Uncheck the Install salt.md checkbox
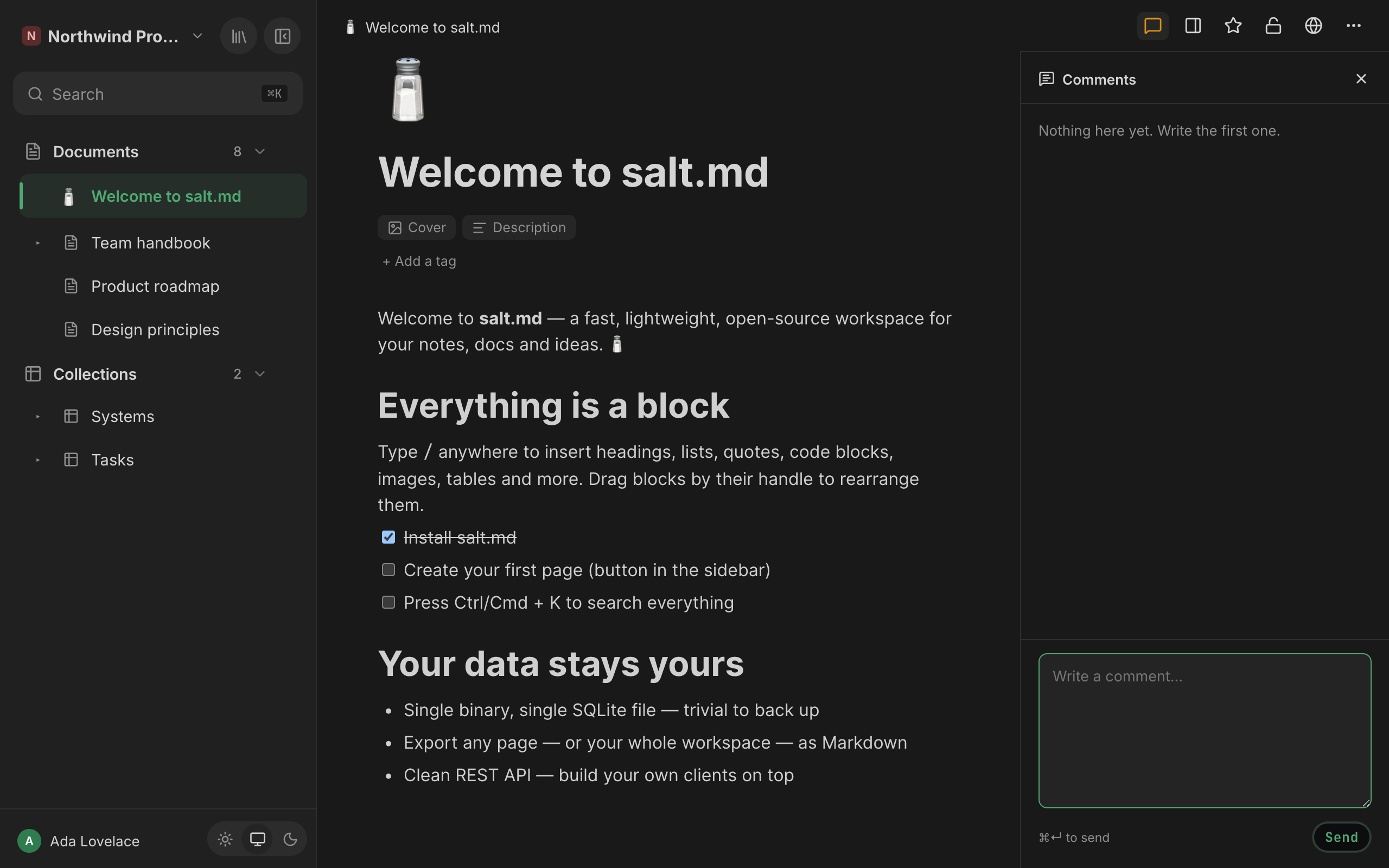This screenshot has width=1389, height=868. click(388, 537)
